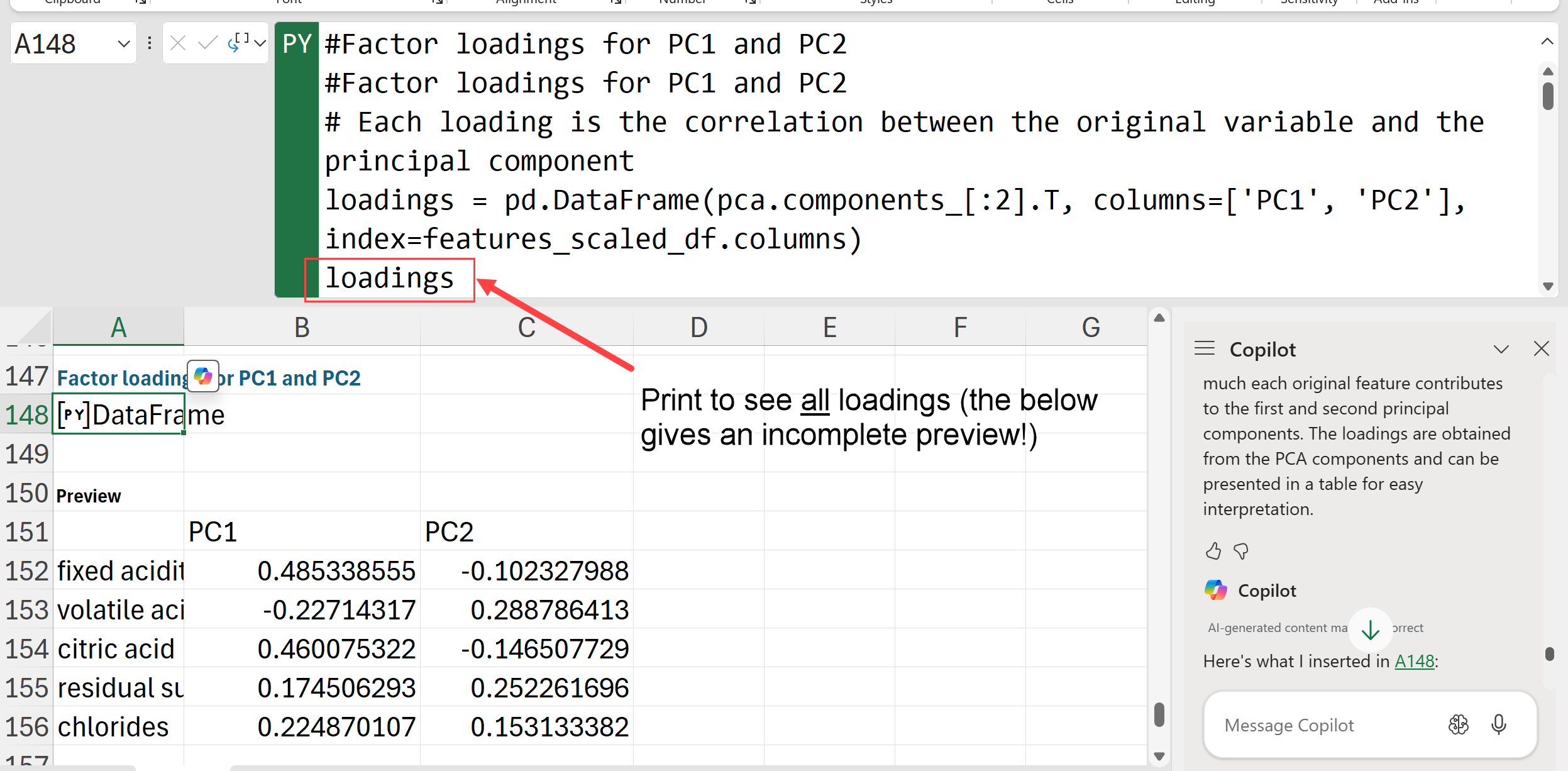
Task: Collapse the formula bar with chevron
Action: tap(1547, 42)
